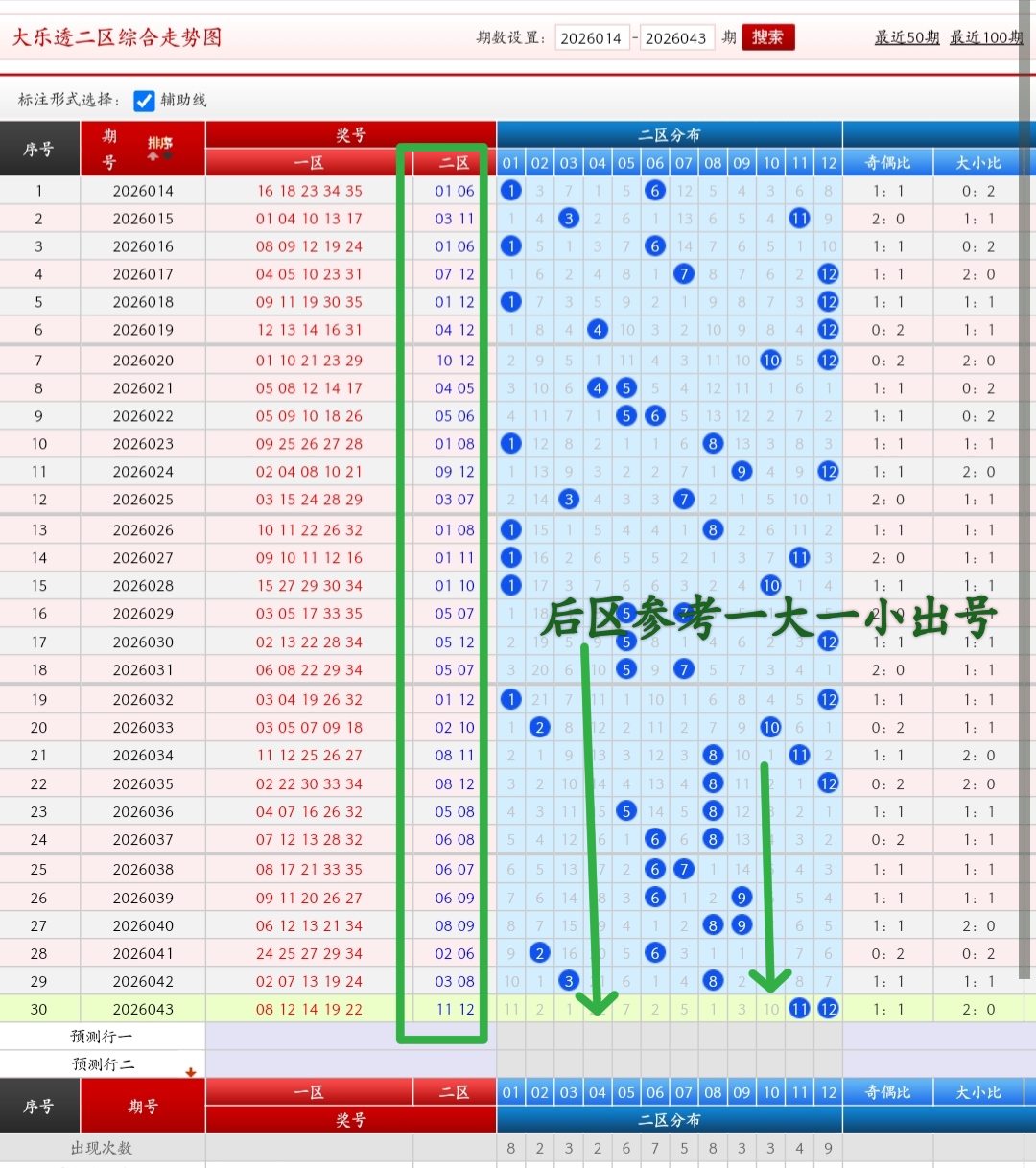Click the top 二区 prize number column header

click(x=454, y=163)
